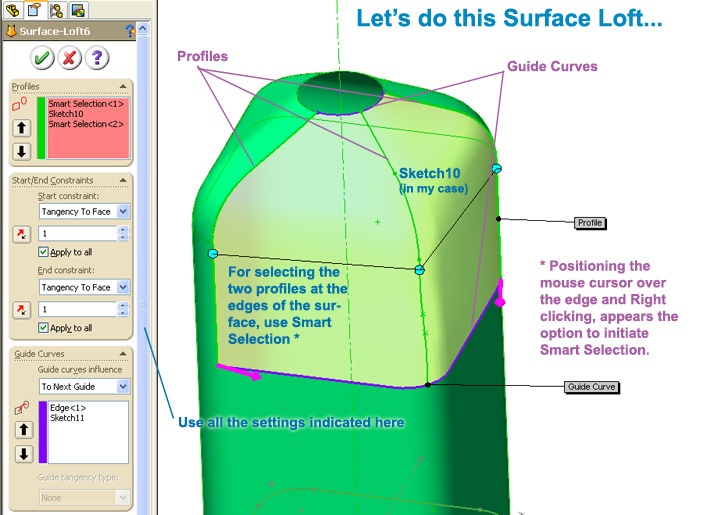Click magenta arrow handle on bottom-left edge
The height and width of the screenshot is (515, 707).
pyautogui.click(x=239, y=371)
